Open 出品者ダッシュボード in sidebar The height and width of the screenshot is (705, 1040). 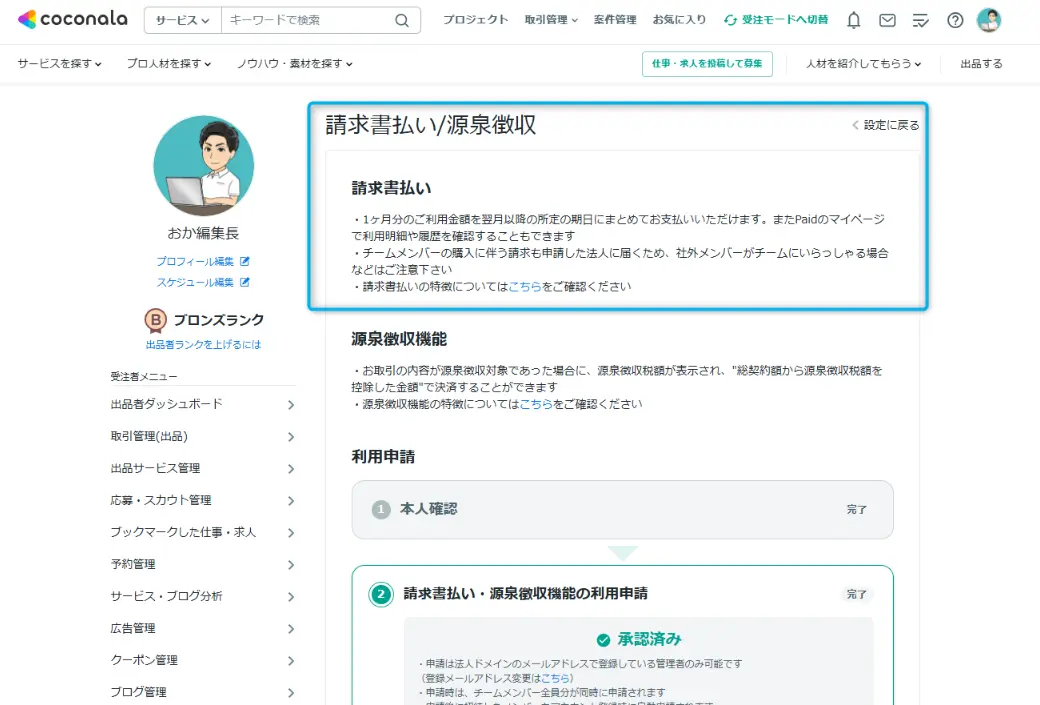coord(203,405)
